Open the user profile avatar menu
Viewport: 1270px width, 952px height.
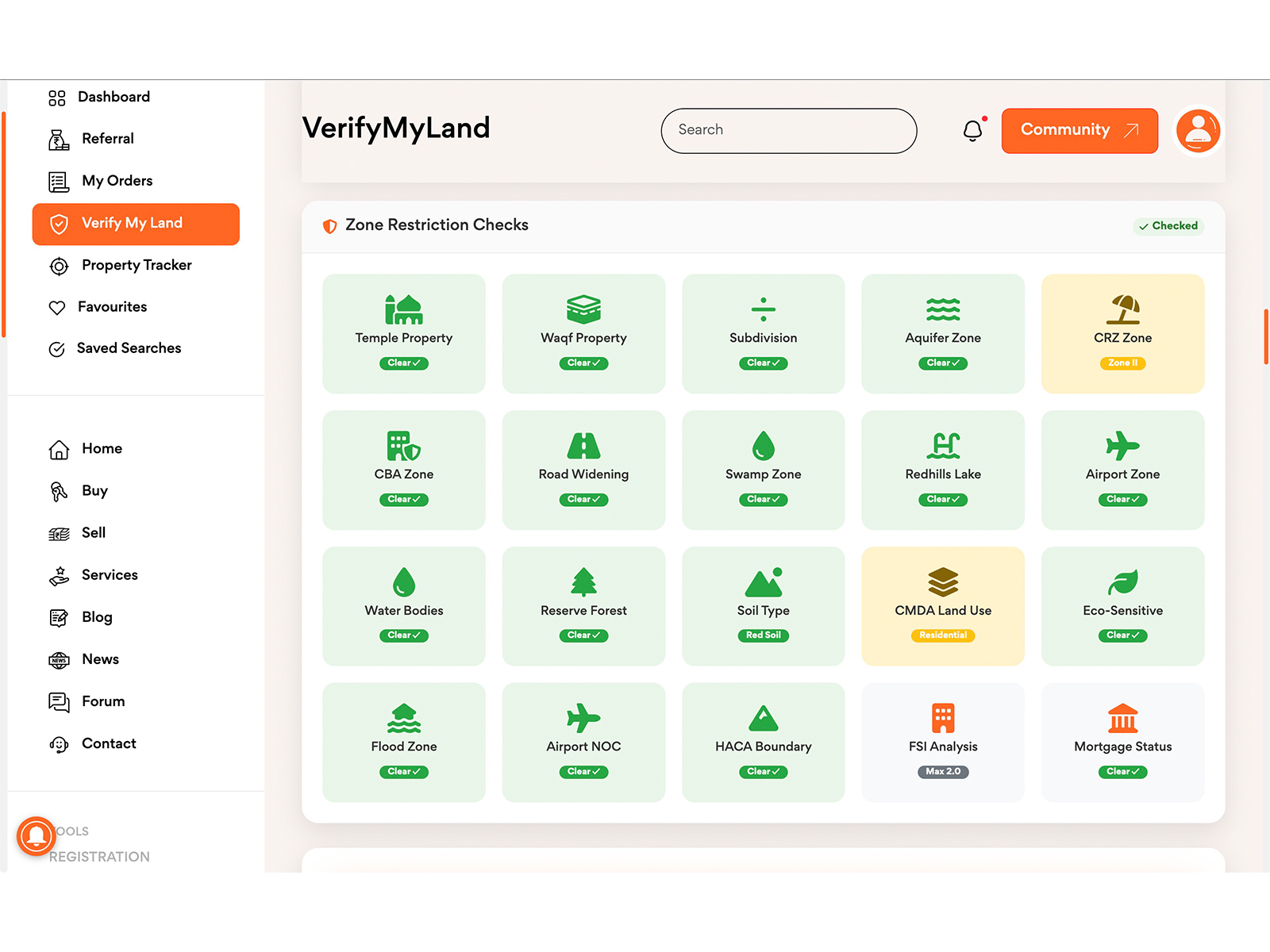point(1198,131)
